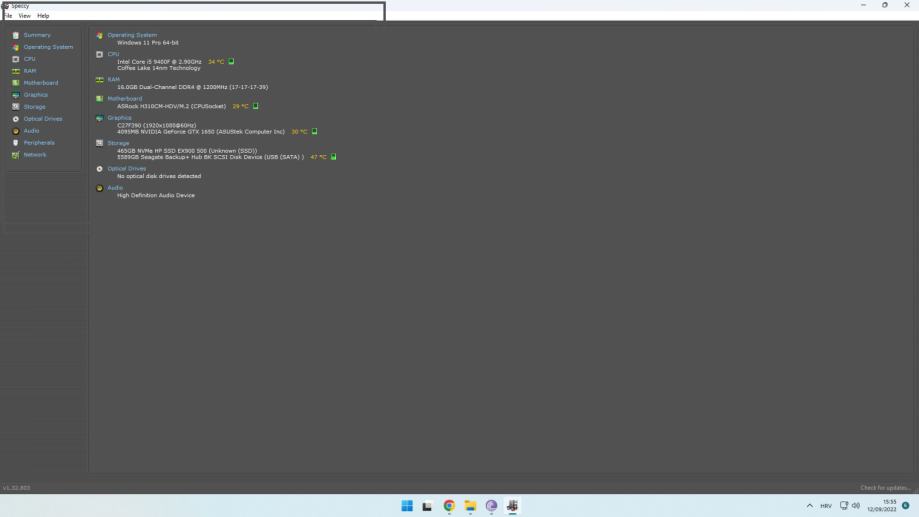Select the Graphics sidebar icon
This screenshot has height=517, width=919.
point(16,95)
